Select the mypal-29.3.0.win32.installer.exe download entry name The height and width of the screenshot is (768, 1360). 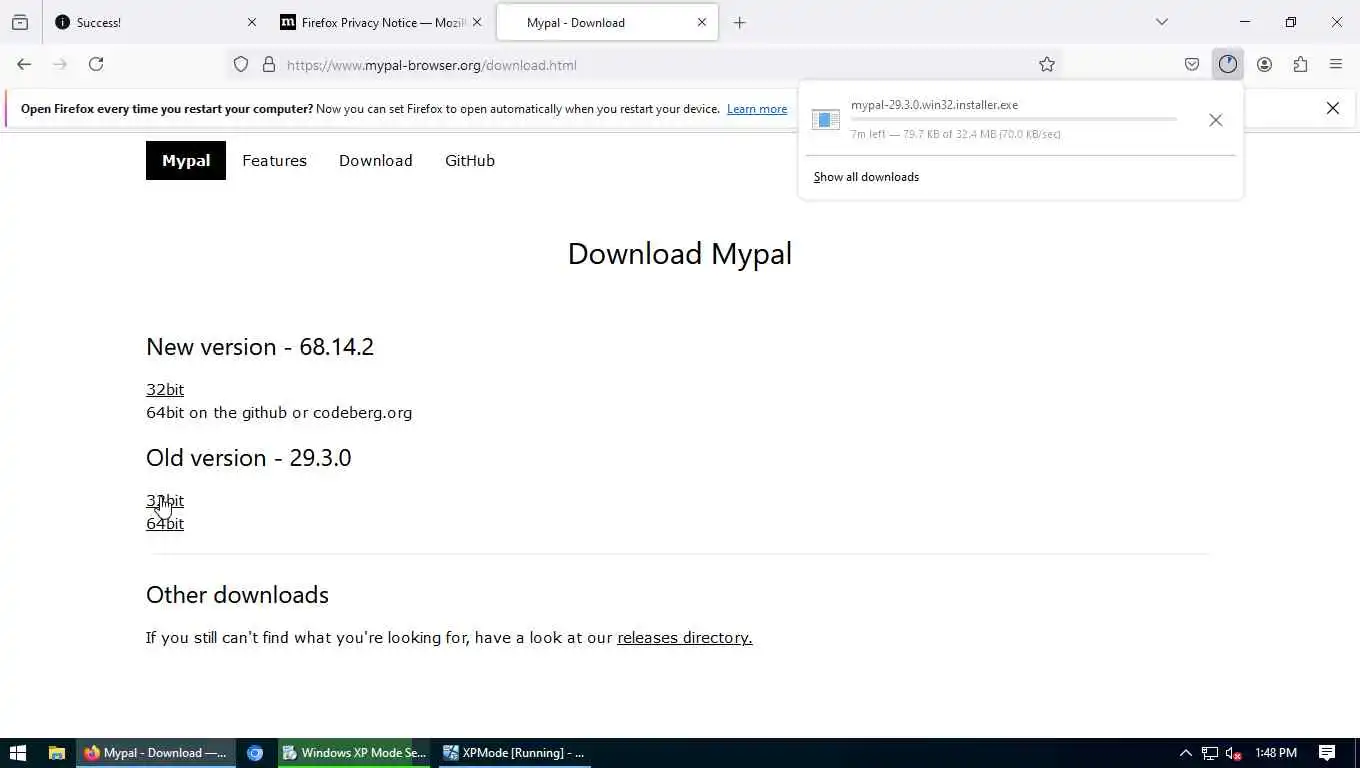pos(934,105)
